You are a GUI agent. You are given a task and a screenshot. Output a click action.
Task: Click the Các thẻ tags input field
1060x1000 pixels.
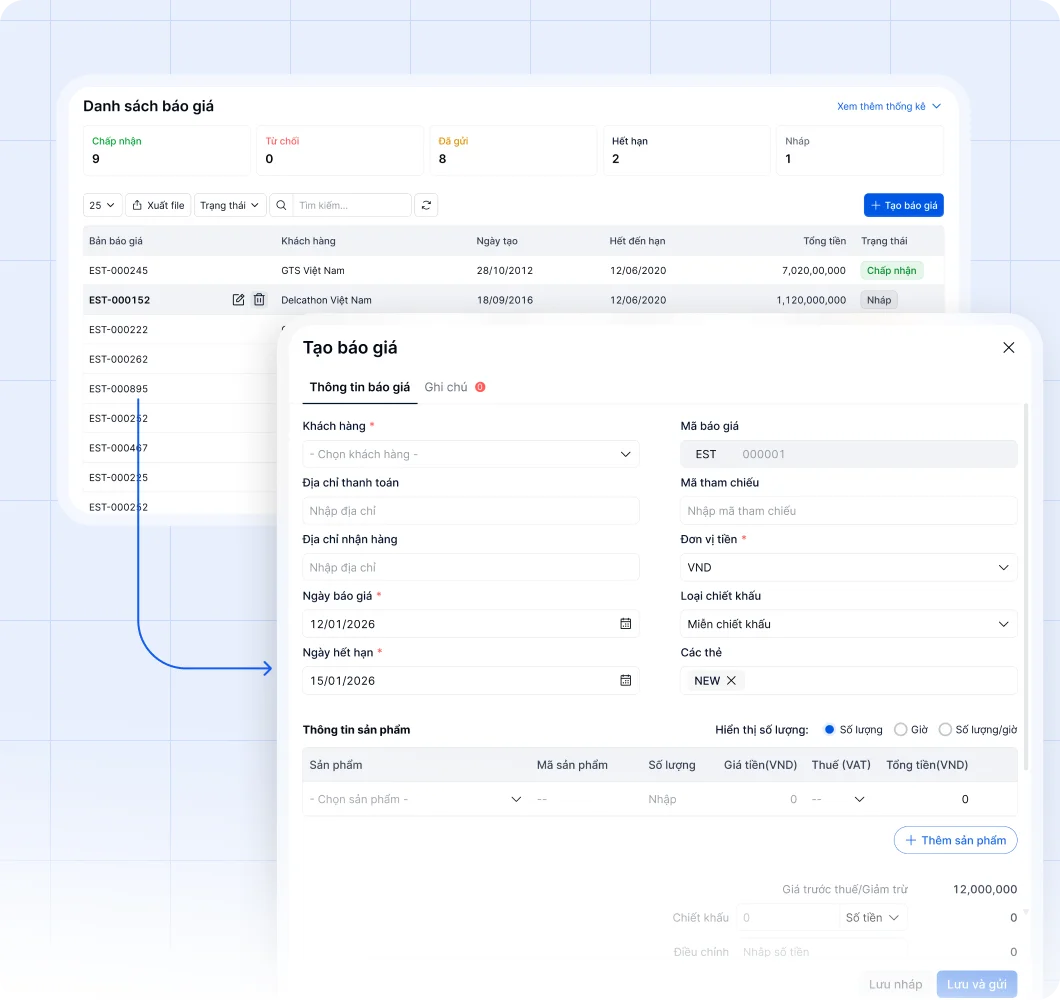tap(848, 680)
